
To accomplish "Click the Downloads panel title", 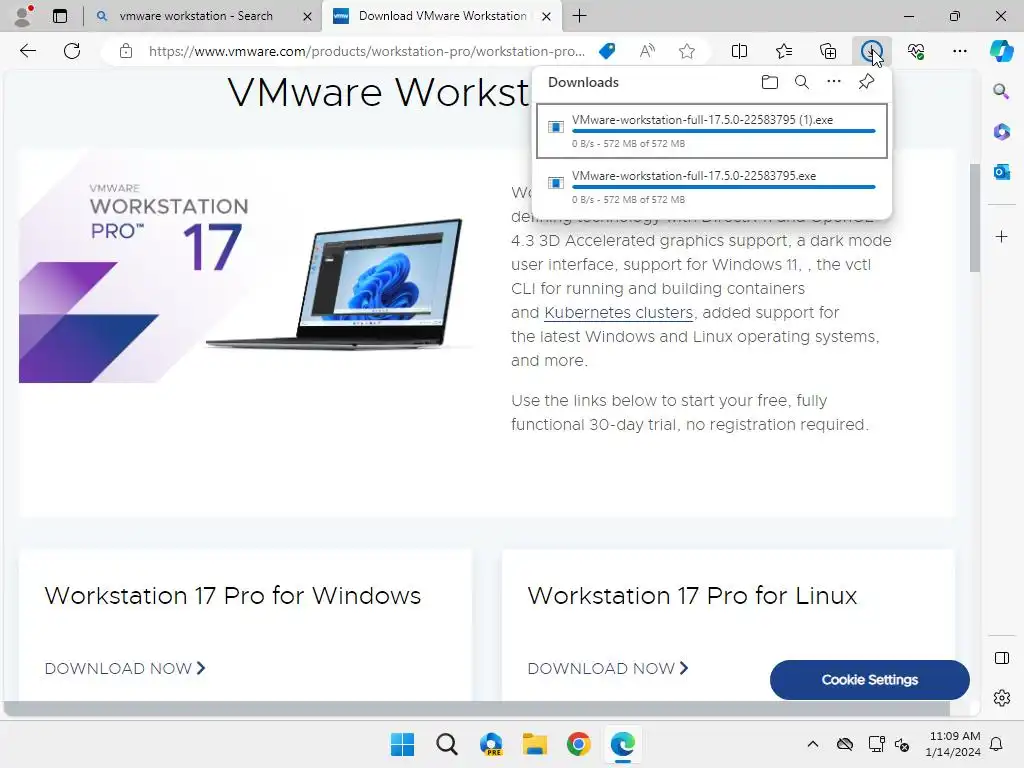I will click(x=583, y=82).
